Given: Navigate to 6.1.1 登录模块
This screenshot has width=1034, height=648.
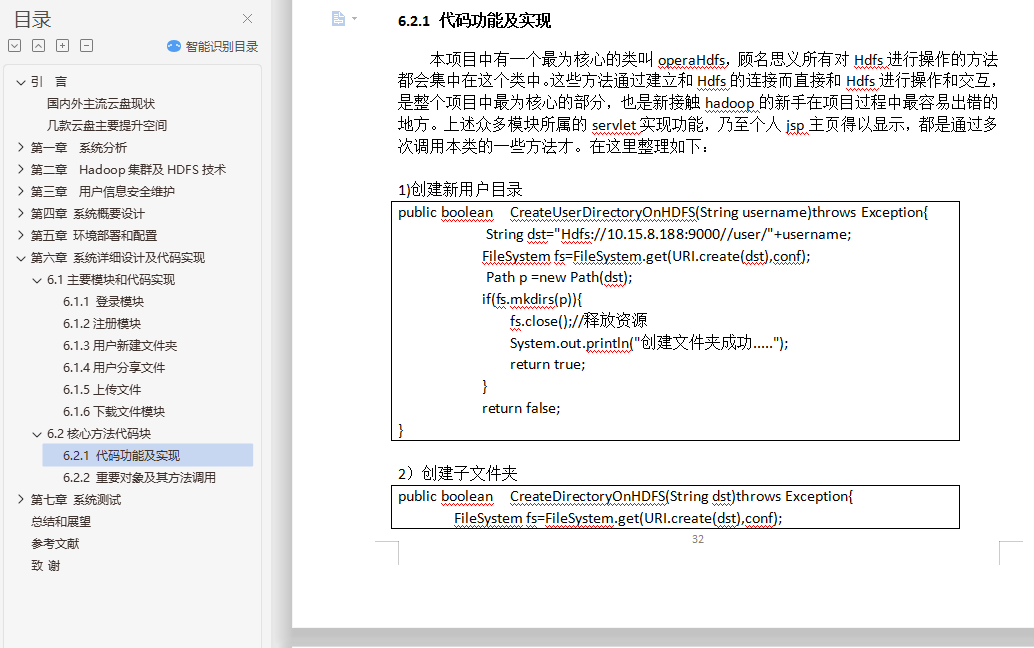Looking at the screenshot, I should 104,302.
